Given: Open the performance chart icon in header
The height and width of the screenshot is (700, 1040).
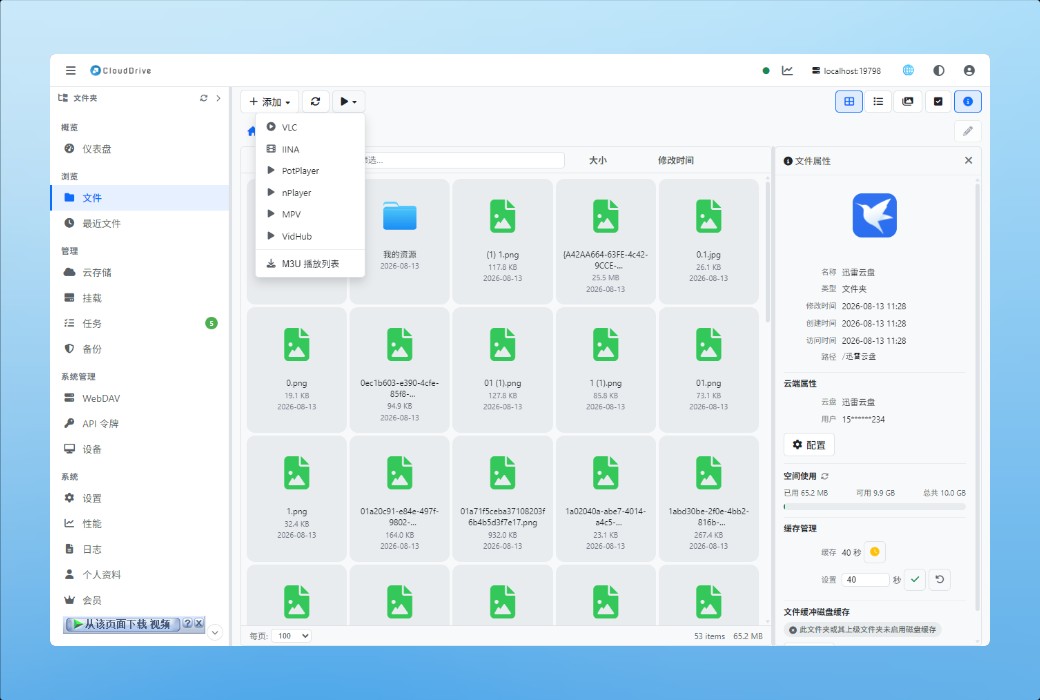Looking at the screenshot, I should tap(787, 70).
